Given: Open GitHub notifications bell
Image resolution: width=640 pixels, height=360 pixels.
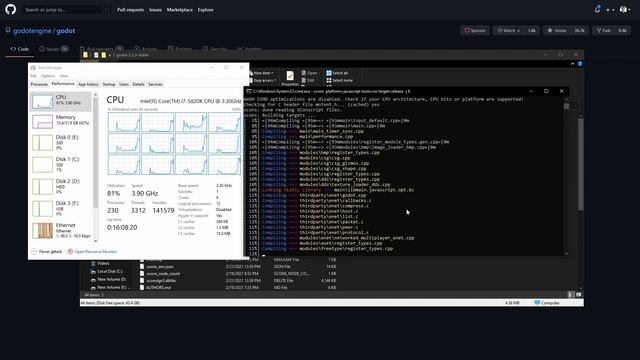Looking at the screenshot, I should [x=598, y=9].
